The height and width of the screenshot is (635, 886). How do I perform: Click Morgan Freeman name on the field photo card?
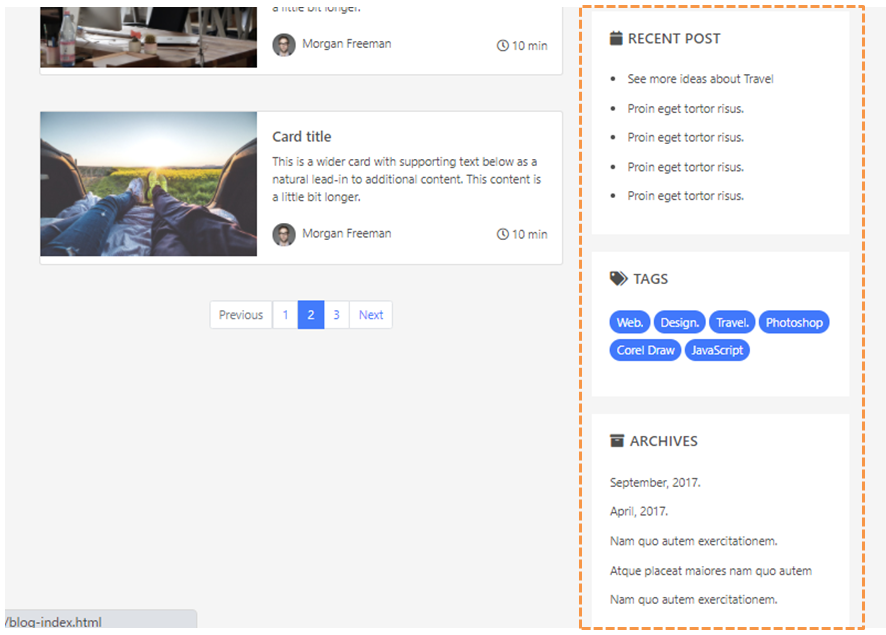click(x=346, y=233)
